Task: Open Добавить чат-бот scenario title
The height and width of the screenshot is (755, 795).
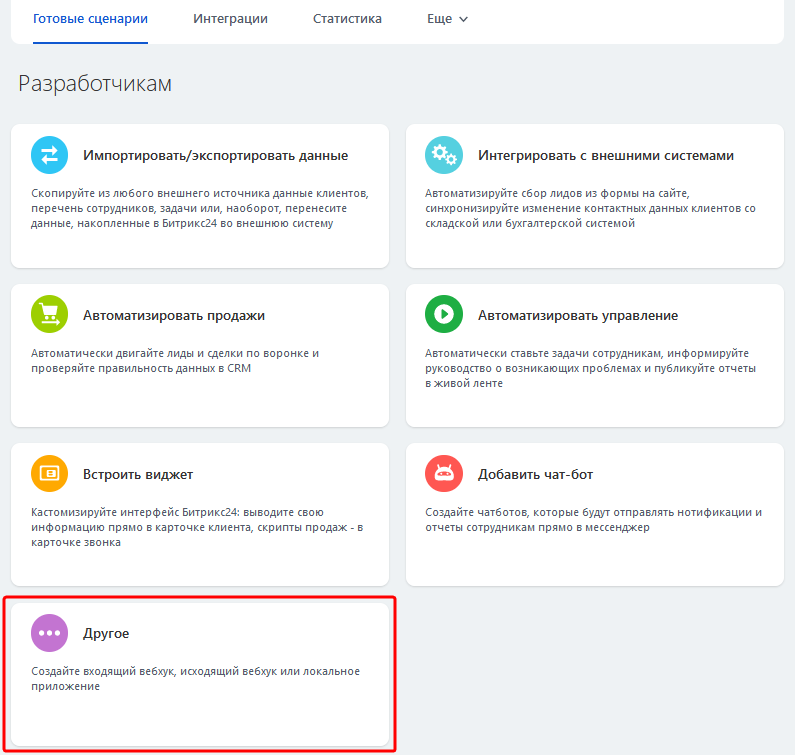Action: coord(535,475)
